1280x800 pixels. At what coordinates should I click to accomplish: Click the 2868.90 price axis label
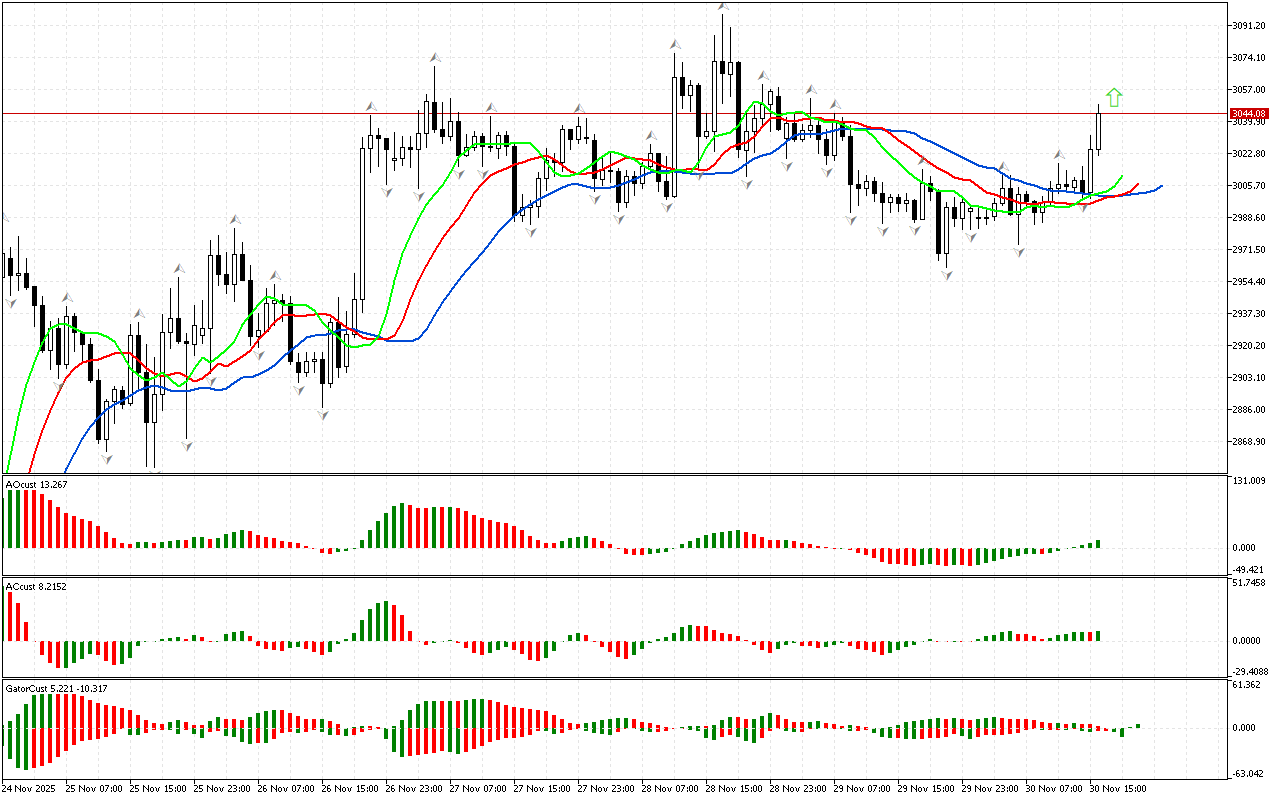point(1249,442)
